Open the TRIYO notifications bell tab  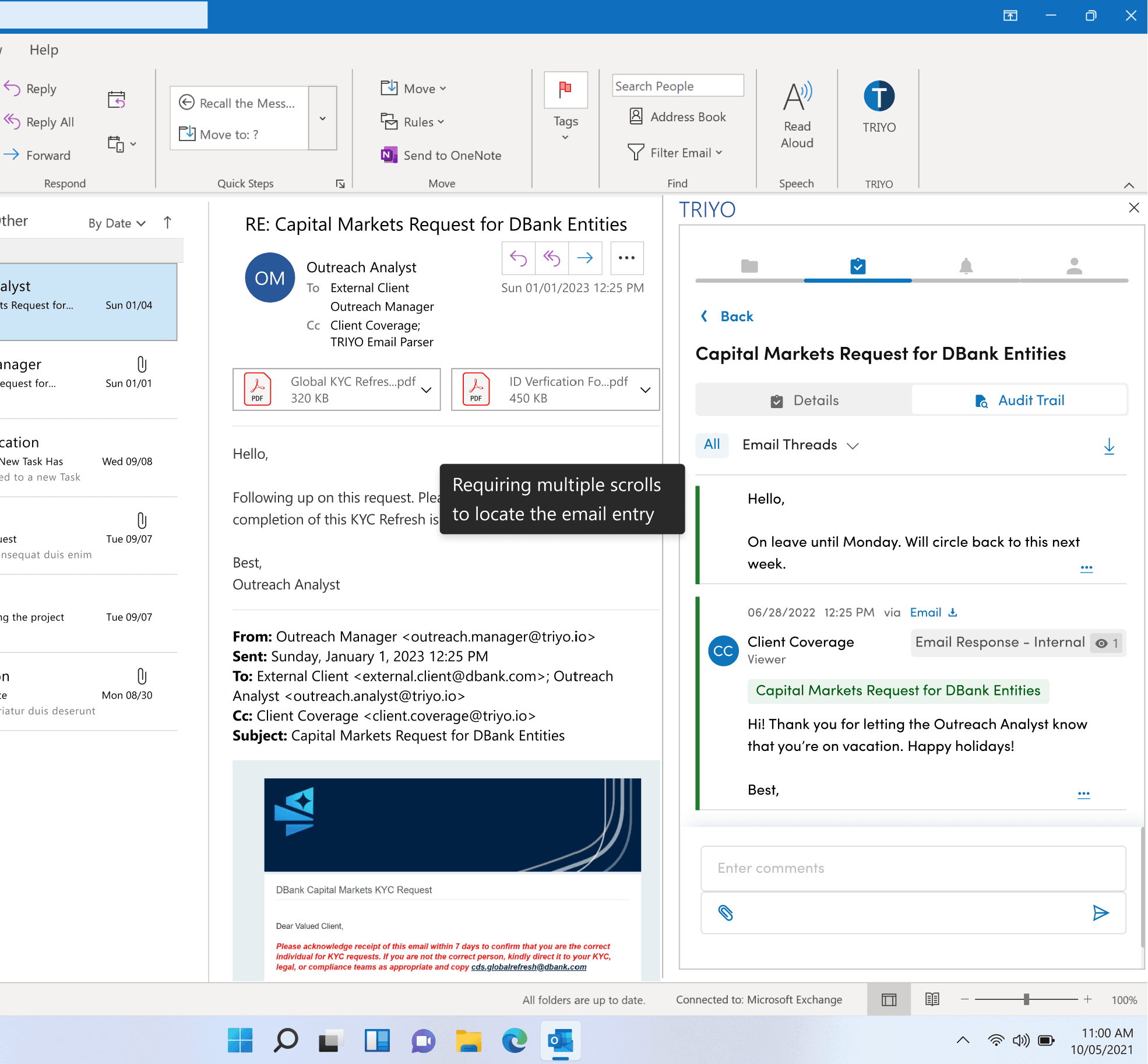tap(966, 266)
